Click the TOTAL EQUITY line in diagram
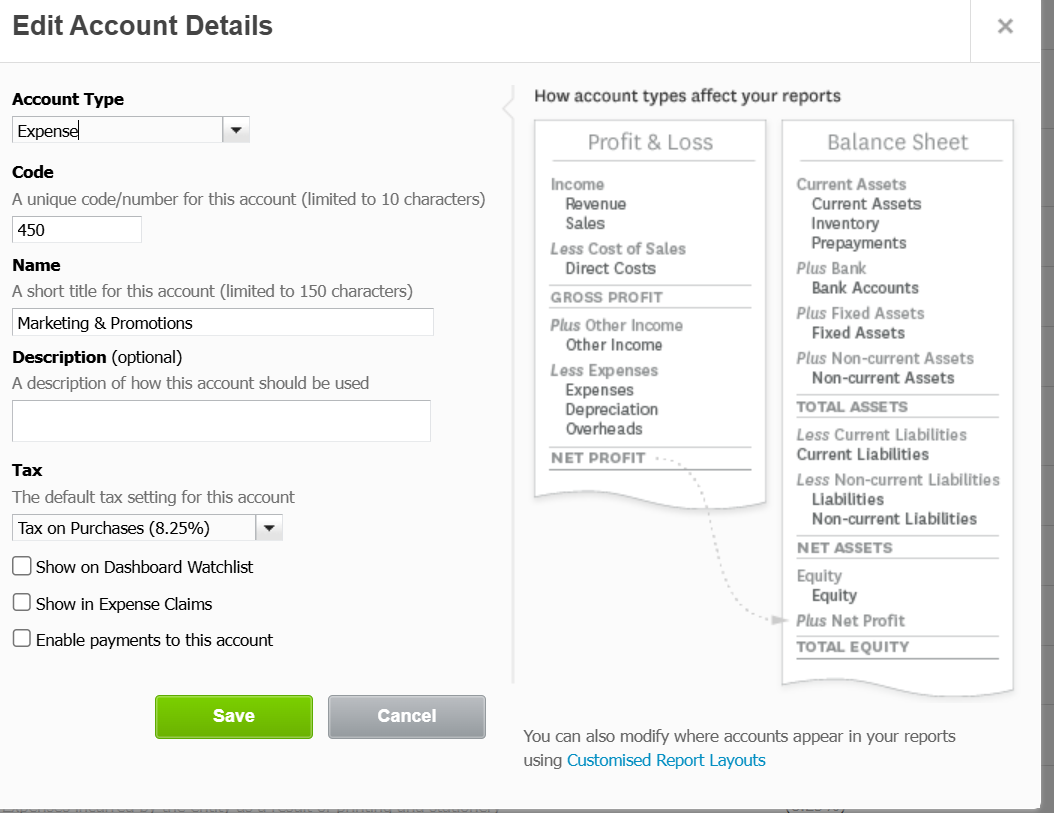The image size is (1054, 813). (x=853, y=647)
